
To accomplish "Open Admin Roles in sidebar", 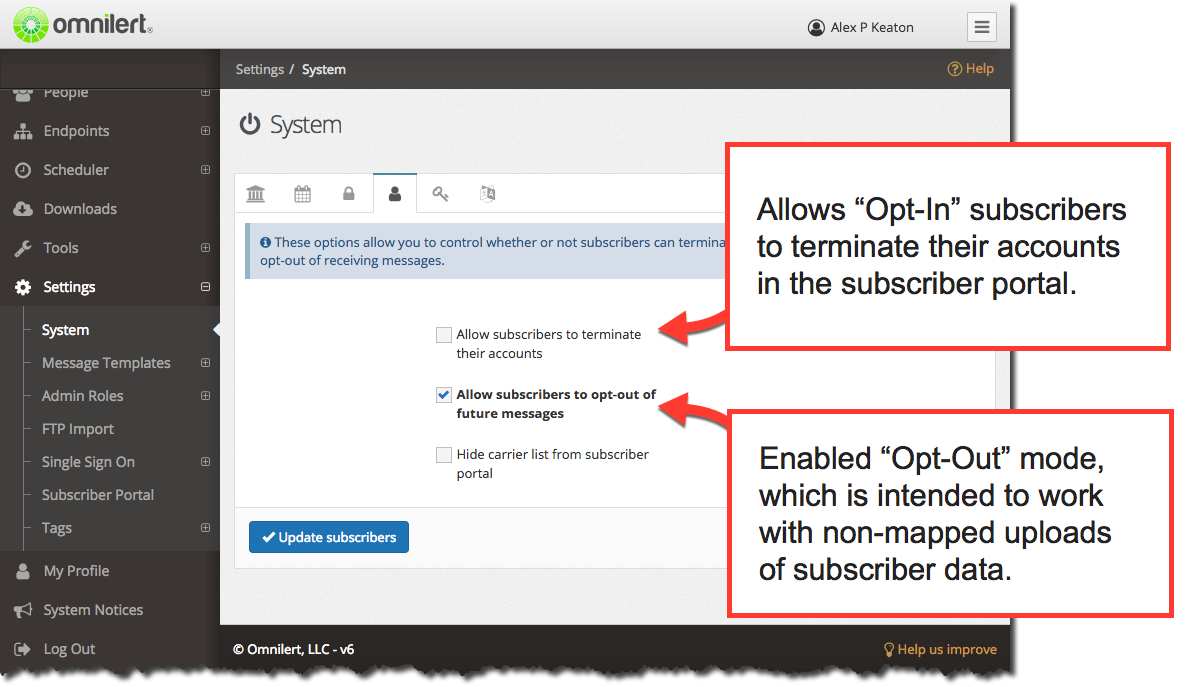I will [x=82, y=396].
